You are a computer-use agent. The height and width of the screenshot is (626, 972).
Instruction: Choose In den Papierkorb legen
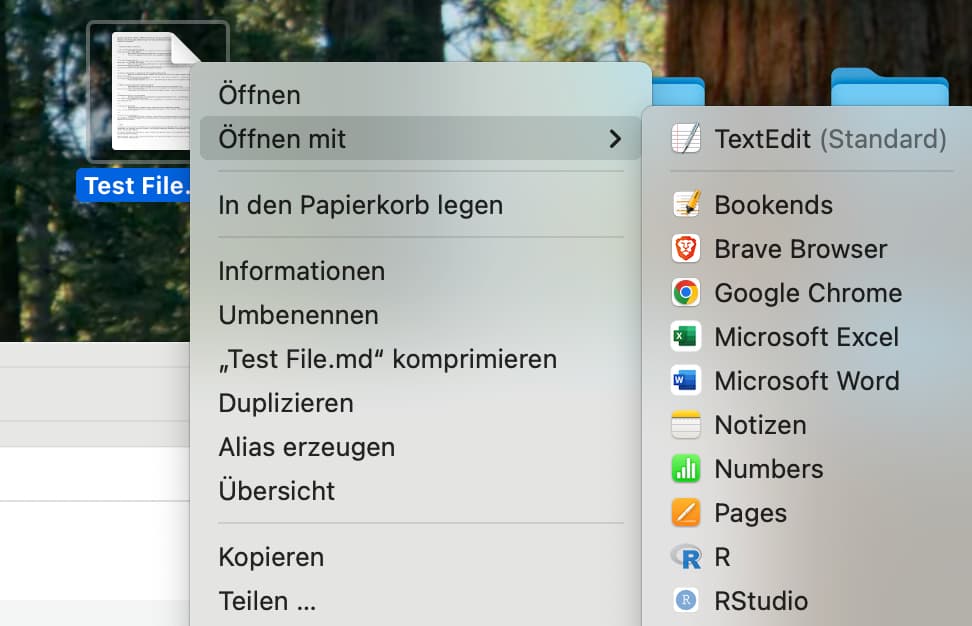click(x=360, y=205)
